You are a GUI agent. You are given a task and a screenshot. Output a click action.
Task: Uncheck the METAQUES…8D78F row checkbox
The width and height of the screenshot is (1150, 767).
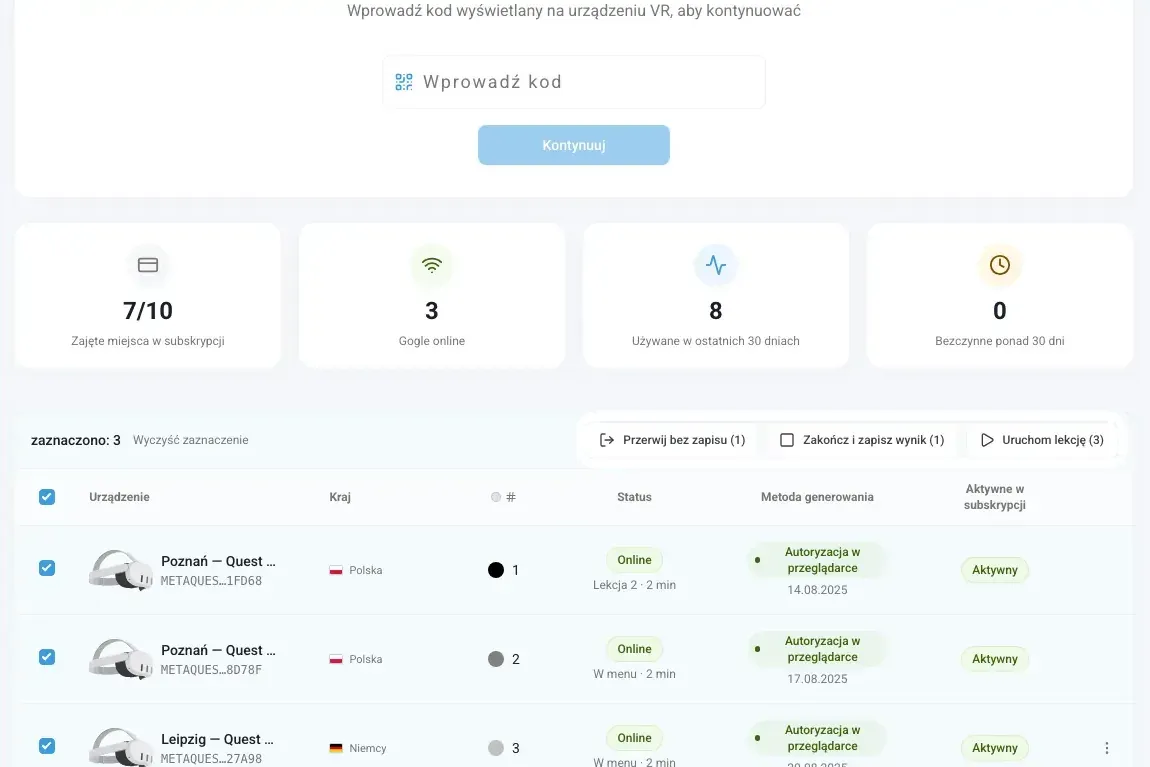click(47, 657)
